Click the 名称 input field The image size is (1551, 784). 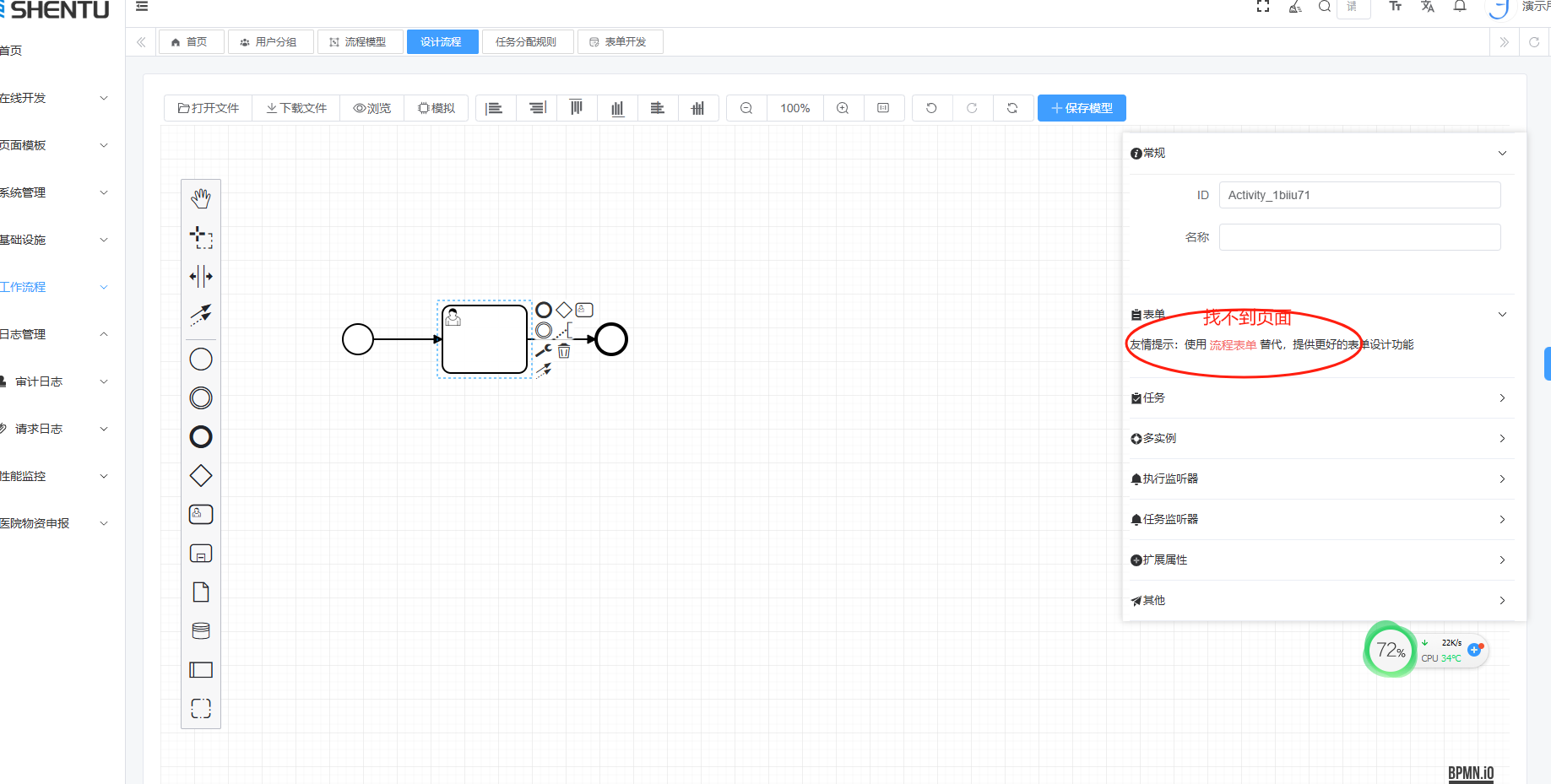coord(1359,237)
